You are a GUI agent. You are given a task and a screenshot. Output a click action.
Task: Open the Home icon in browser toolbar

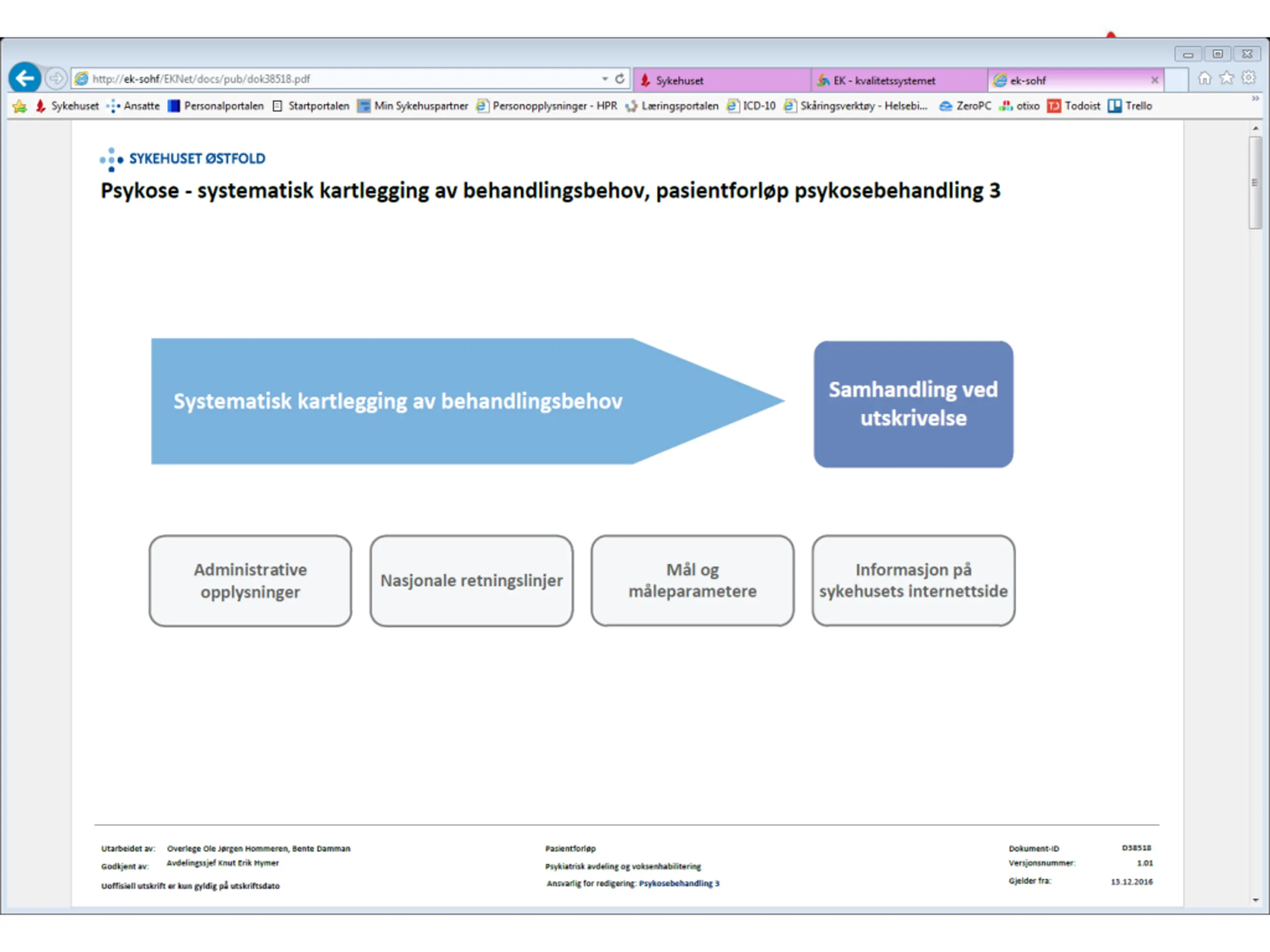pyautogui.click(x=1204, y=78)
